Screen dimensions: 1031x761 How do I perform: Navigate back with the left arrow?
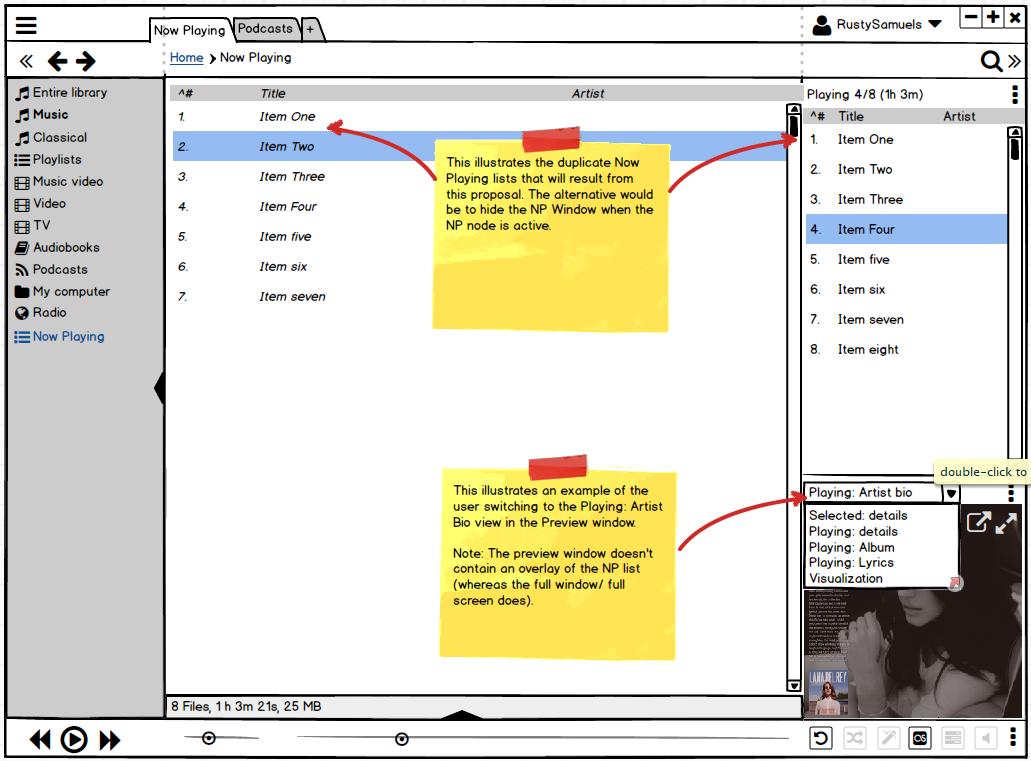click(58, 62)
